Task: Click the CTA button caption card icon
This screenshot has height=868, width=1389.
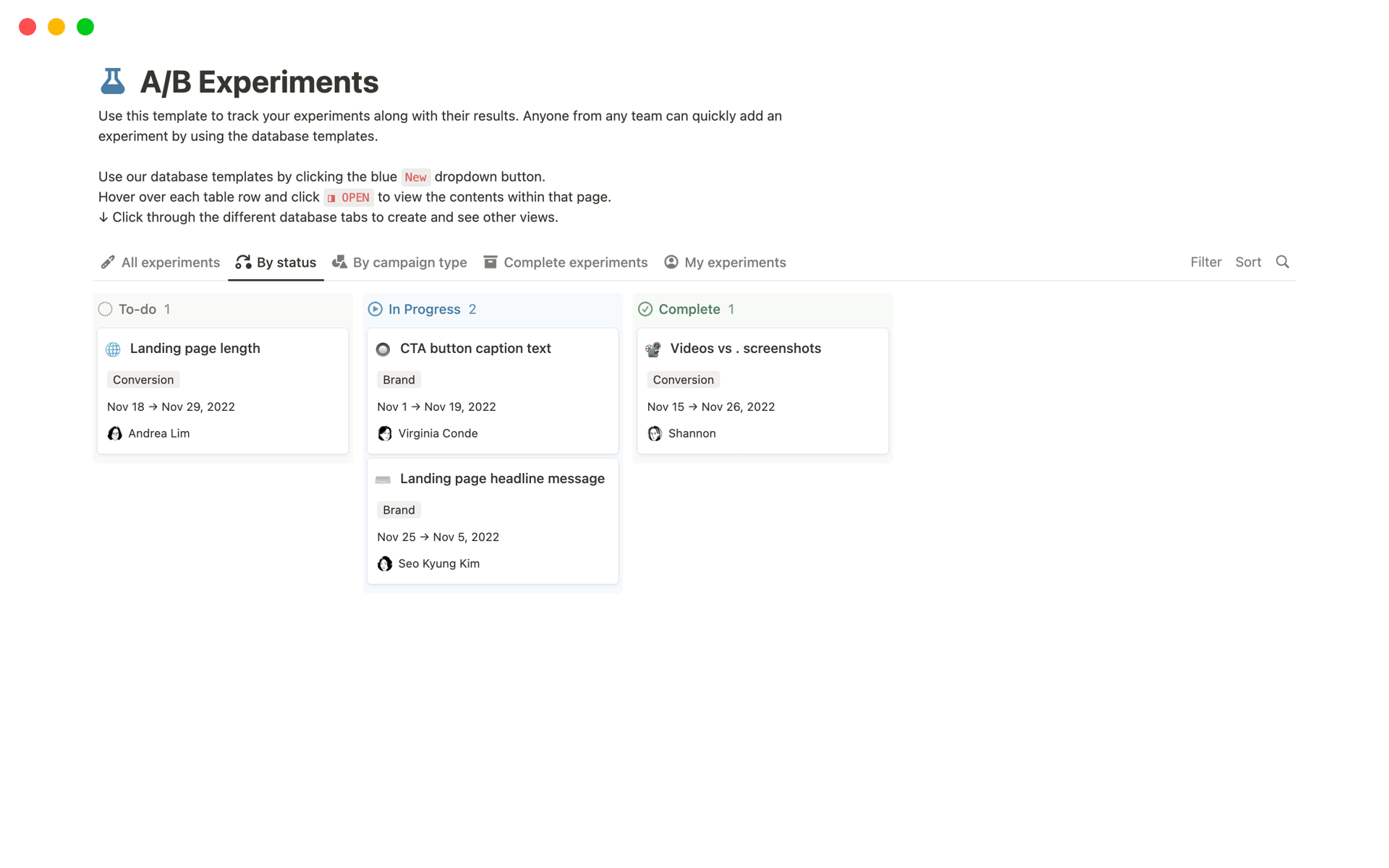Action: (383, 349)
